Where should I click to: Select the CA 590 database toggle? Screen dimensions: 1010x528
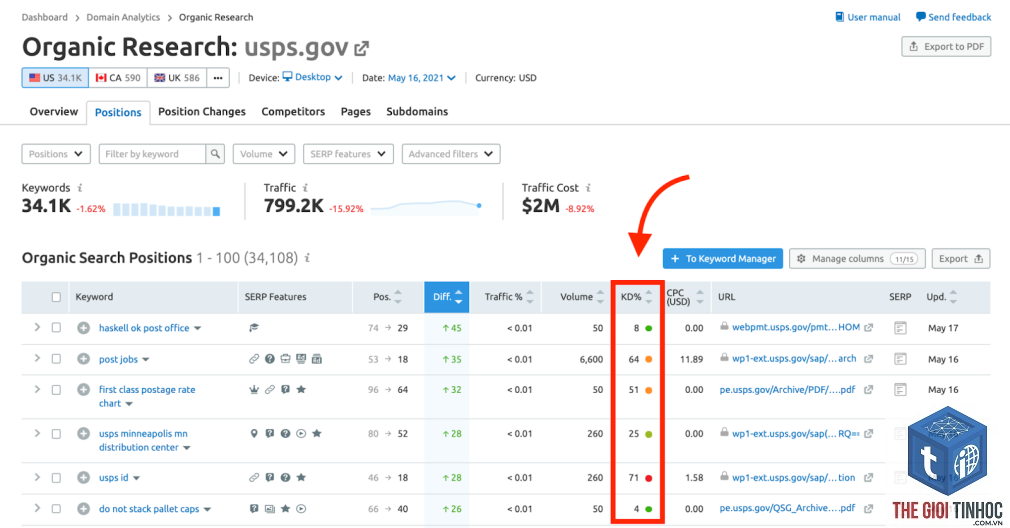pos(118,78)
